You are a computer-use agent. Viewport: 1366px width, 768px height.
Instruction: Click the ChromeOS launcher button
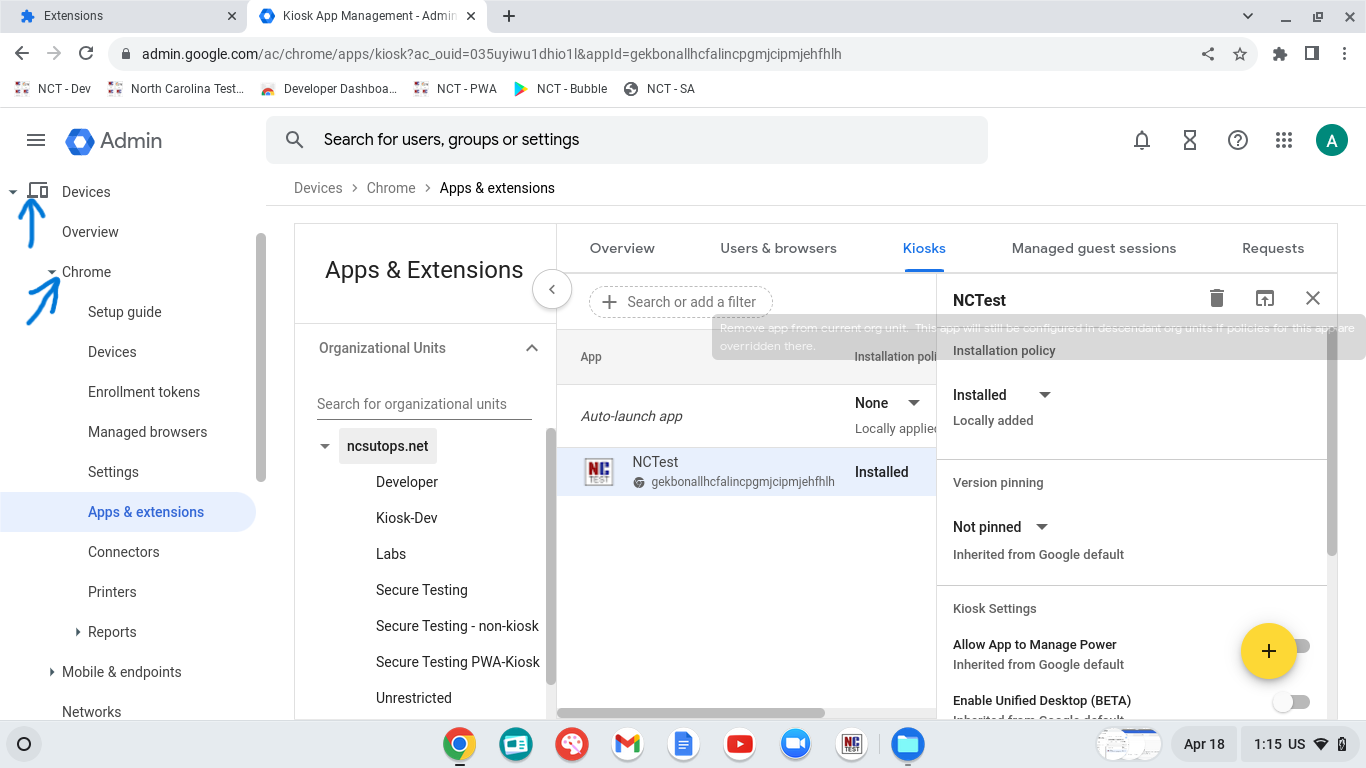(x=25, y=744)
